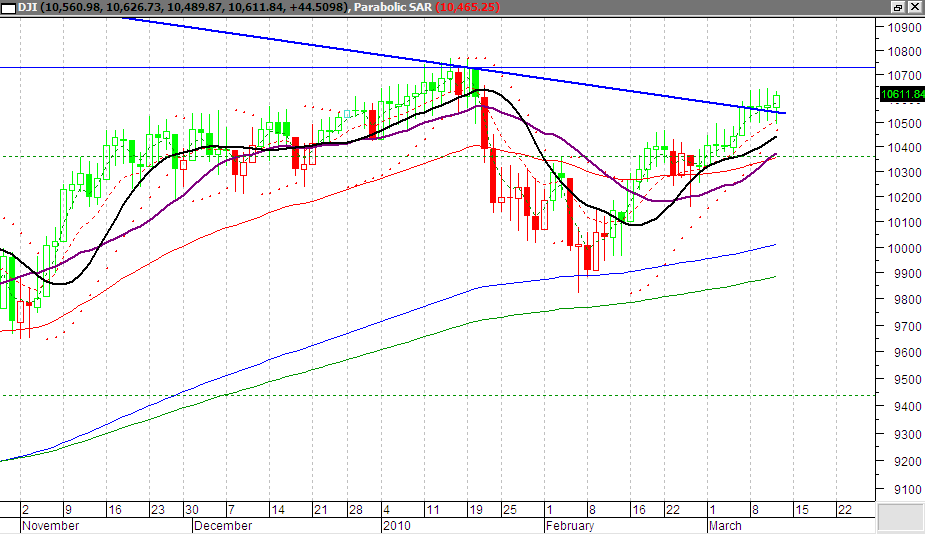
Task: Click the November month label
Action: pos(50,526)
